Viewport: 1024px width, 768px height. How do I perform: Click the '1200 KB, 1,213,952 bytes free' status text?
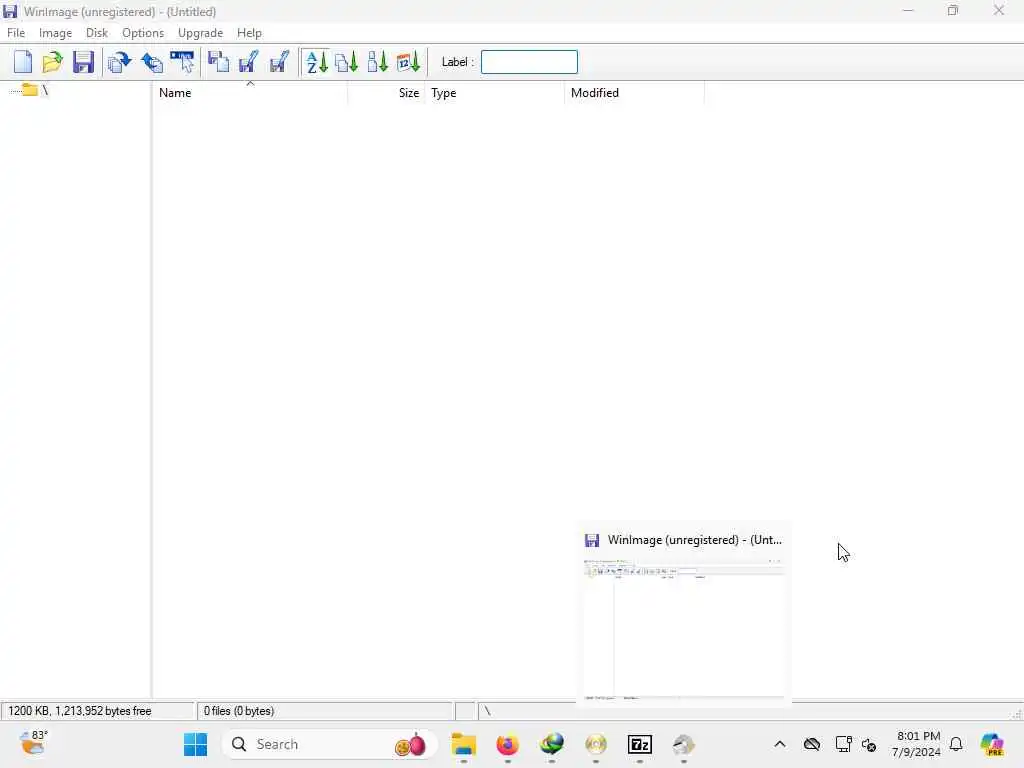80,711
